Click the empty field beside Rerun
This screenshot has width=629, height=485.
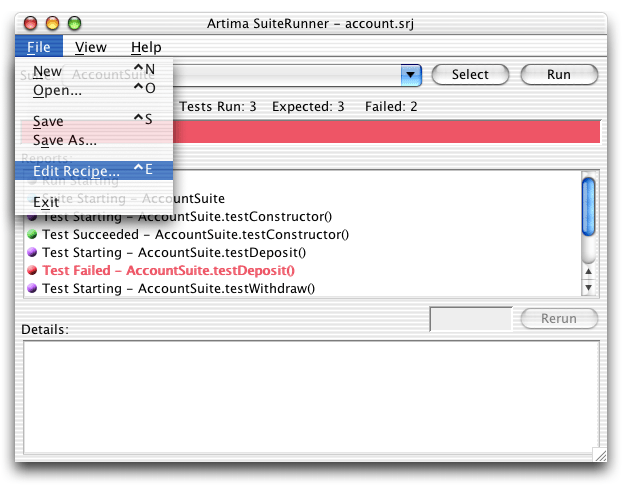point(471,319)
